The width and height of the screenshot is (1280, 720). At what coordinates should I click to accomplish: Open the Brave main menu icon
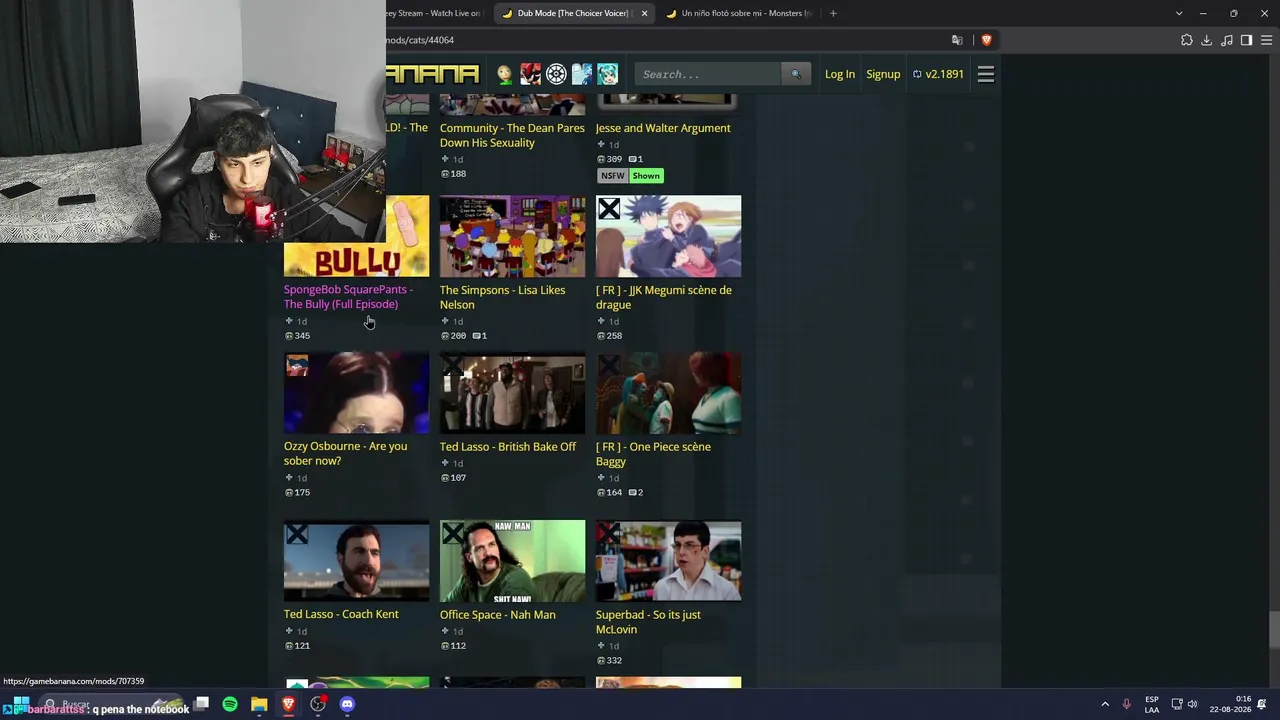(1266, 40)
